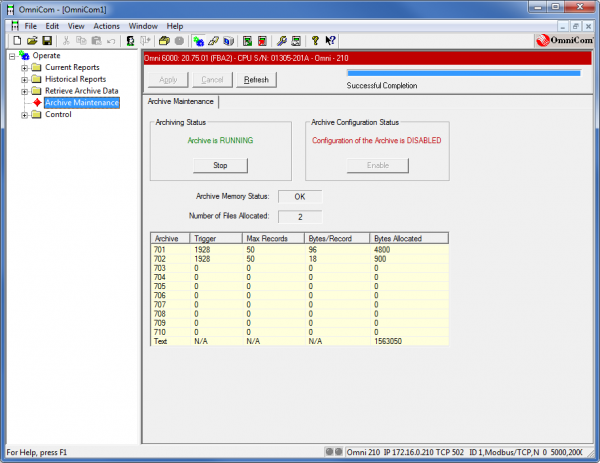The height and width of the screenshot is (463, 600).
Task: Expand the Retrieve Archive Data node
Action: [x=24, y=91]
